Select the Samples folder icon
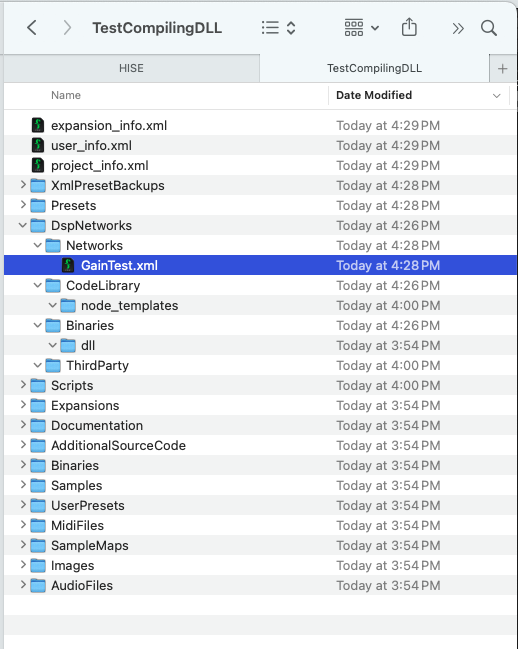 [38, 486]
